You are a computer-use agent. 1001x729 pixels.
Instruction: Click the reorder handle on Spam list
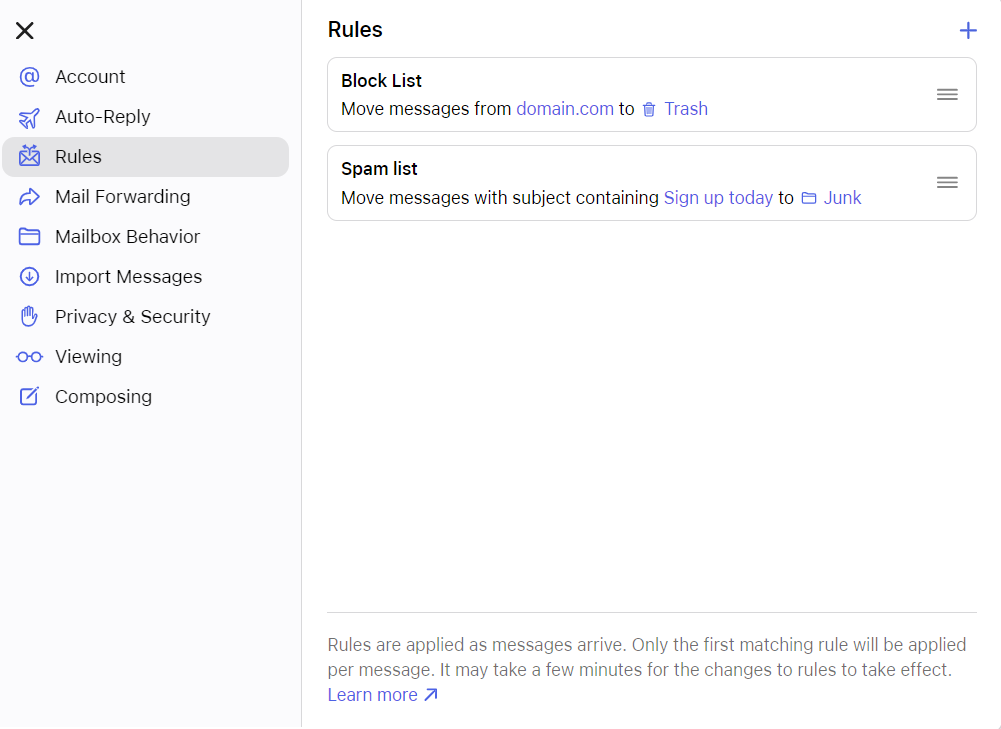pos(946,182)
